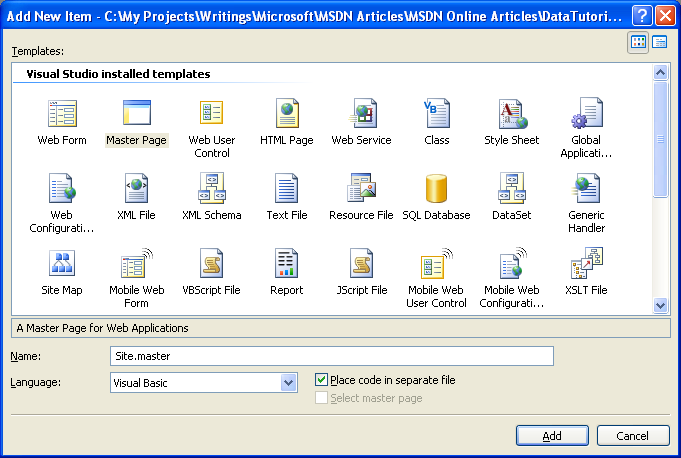This screenshot has height=458, width=681.
Task: Choose the Master Page template
Action: pyautogui.click(x=136, y=114)
